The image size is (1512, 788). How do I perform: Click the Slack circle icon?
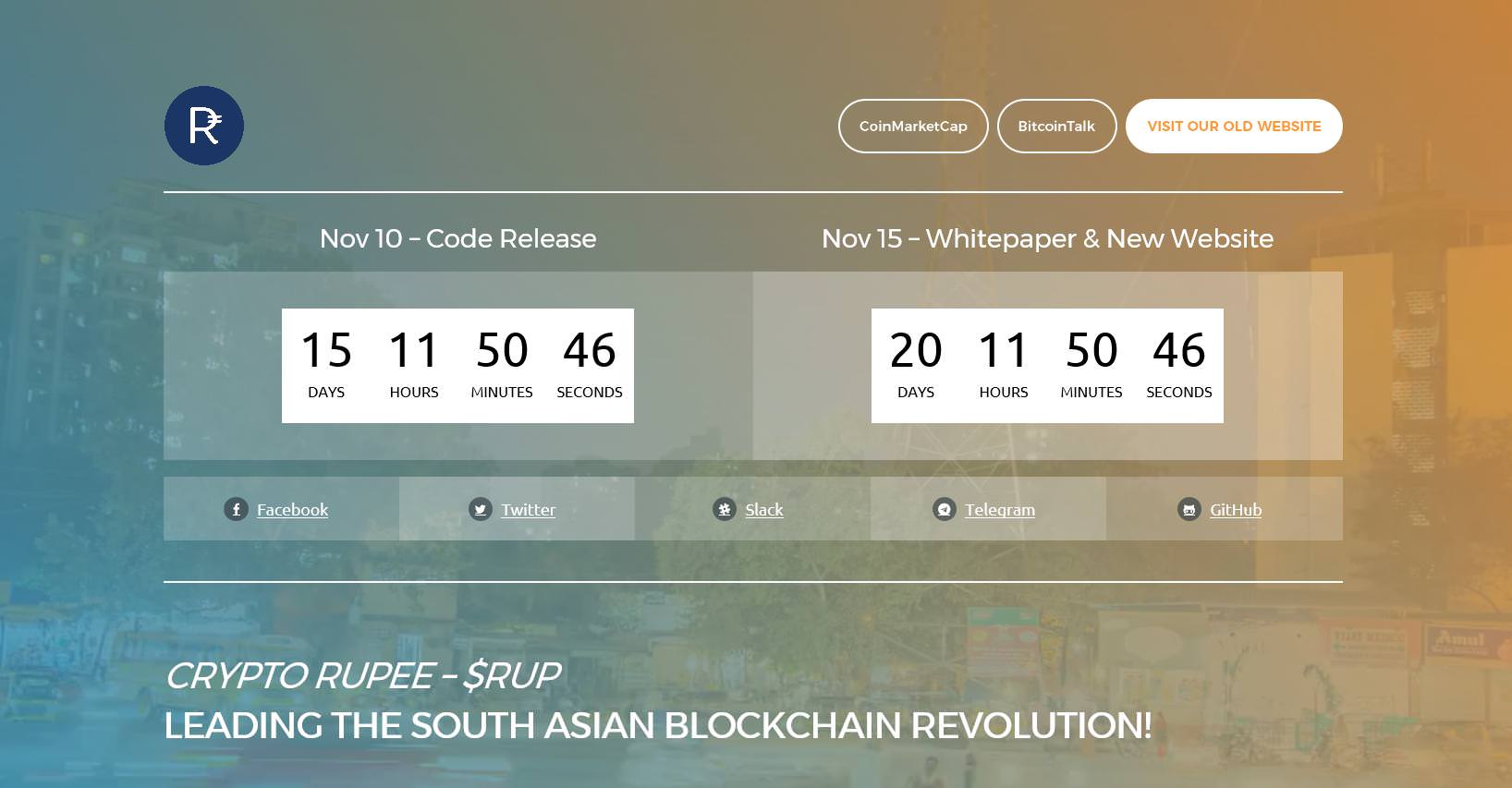[725, 509]
